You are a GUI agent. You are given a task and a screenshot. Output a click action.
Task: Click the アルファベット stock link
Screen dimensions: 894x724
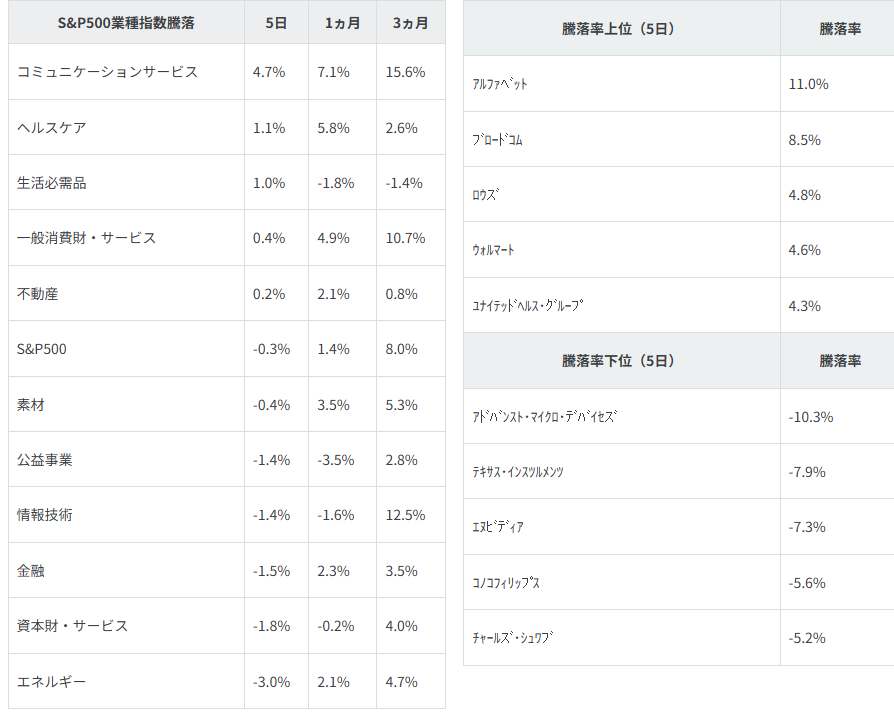click(x=499, y=84)
